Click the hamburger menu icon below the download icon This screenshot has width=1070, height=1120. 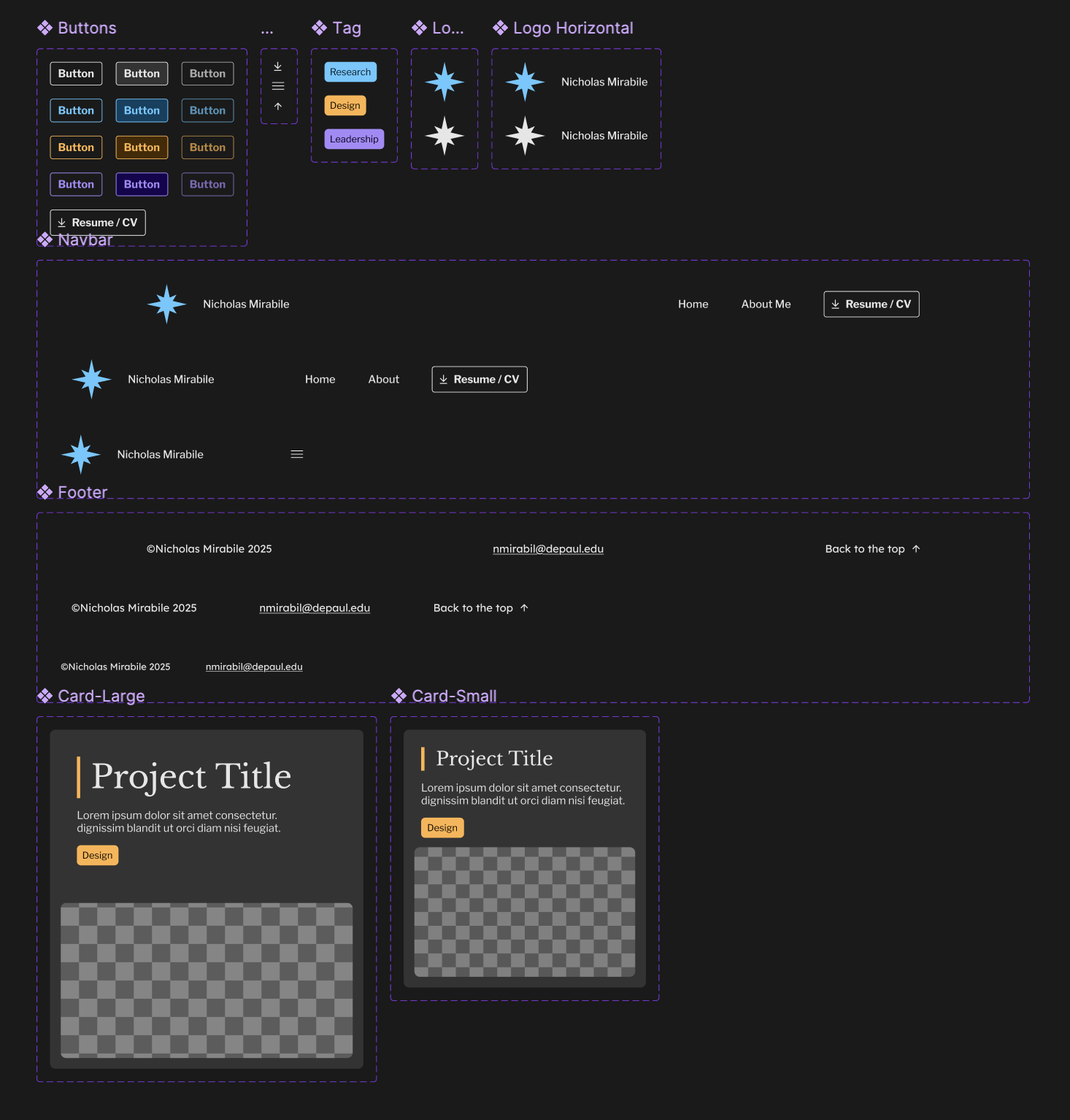278,85
